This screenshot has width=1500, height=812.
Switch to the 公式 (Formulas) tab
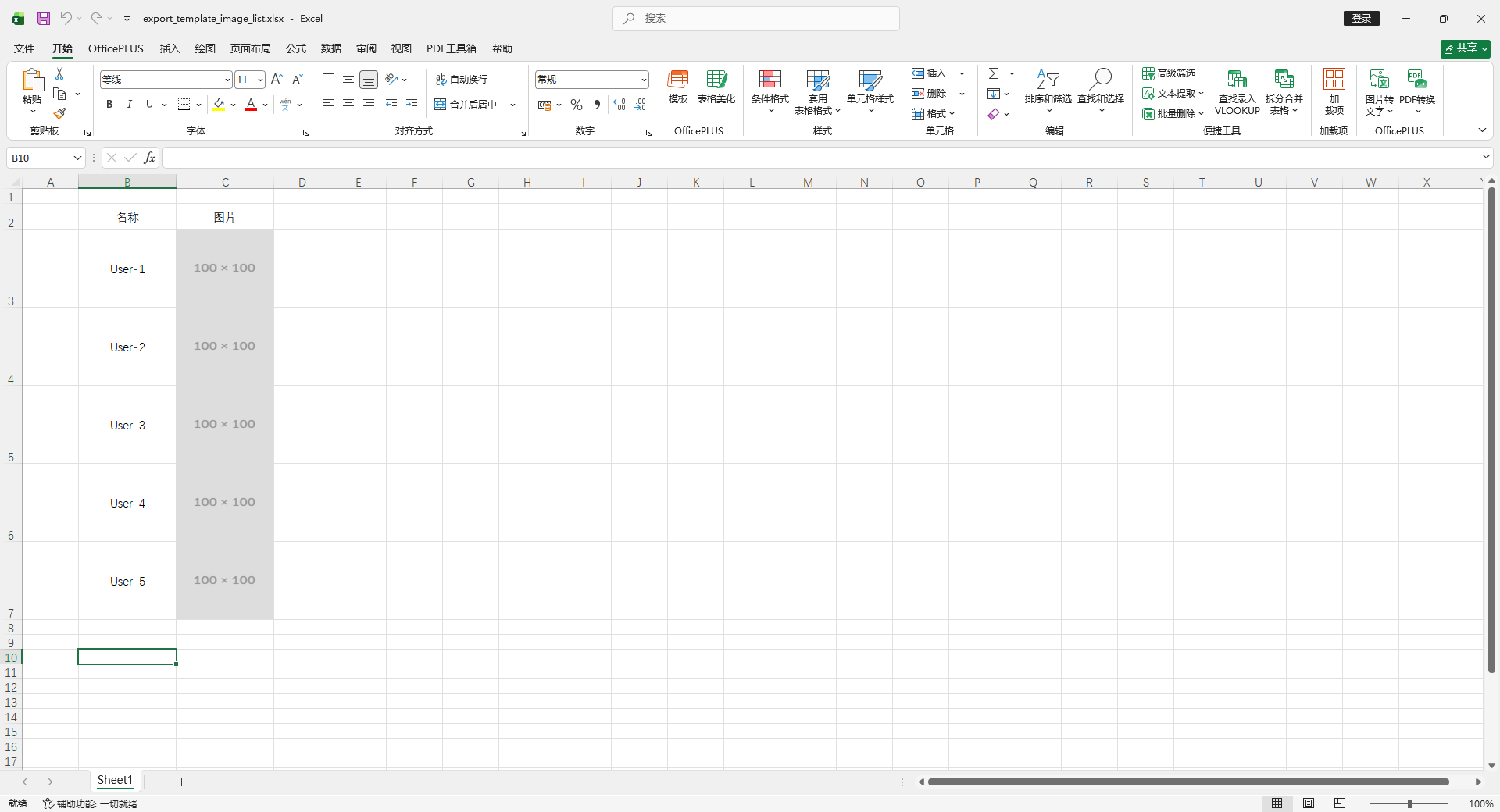tap(296, 48)
